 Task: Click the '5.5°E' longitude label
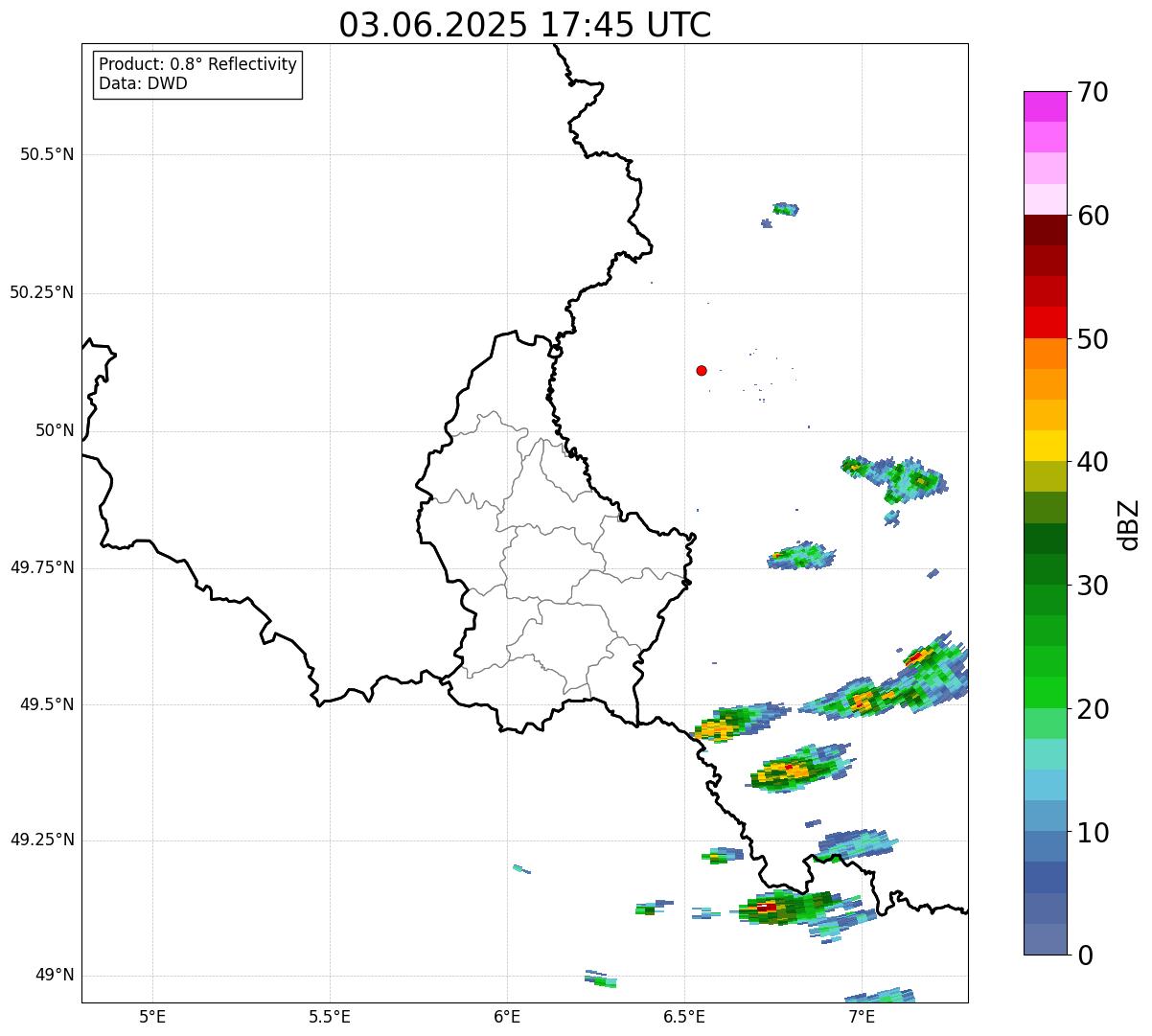pyautogui.click(x=330, y=1016)
